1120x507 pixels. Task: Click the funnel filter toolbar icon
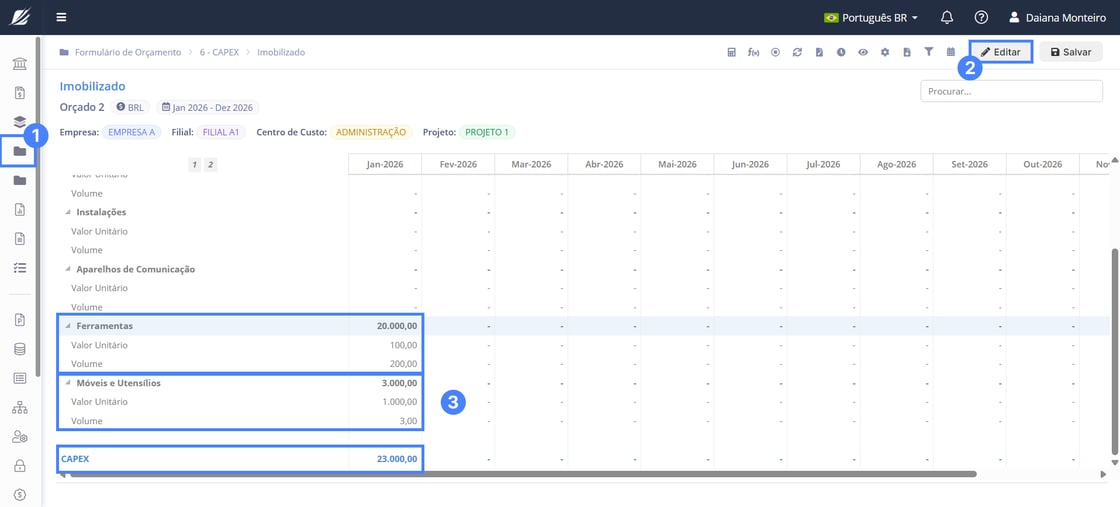(x=929, y=52)
